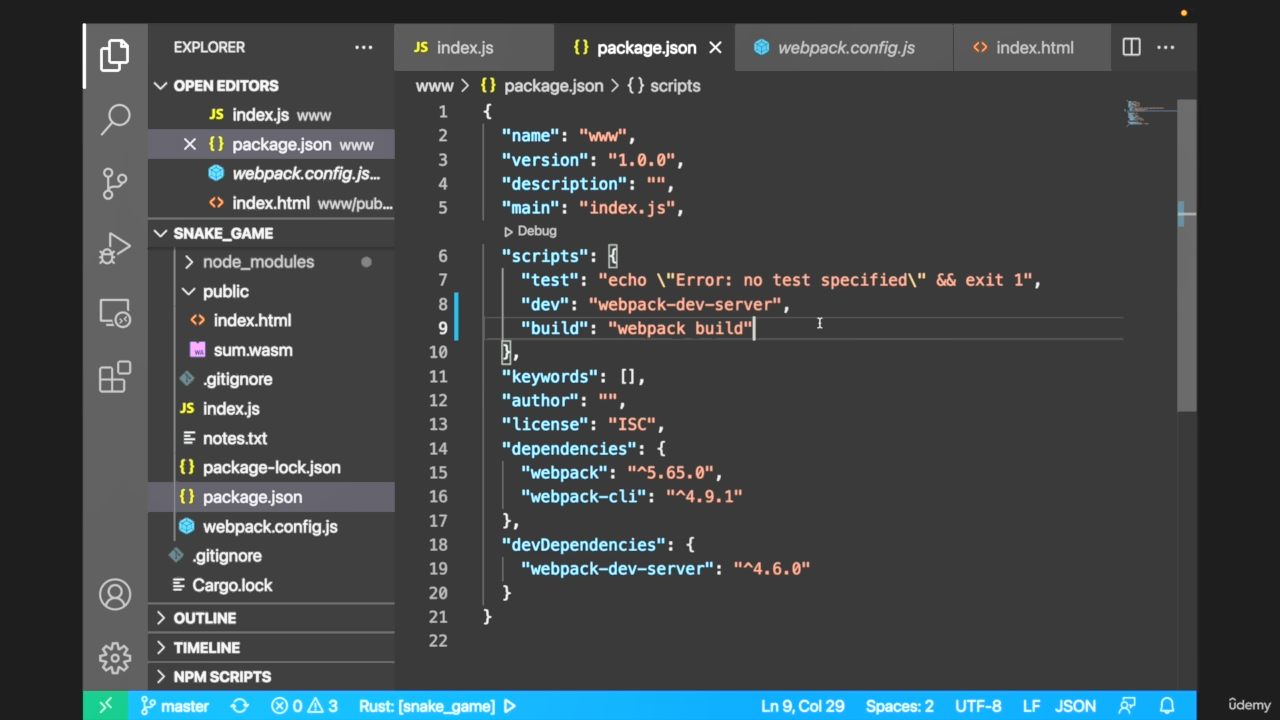The width and height of the screenshot is (1280, 720).
Task: Open the Manage settings gear
Action: coord(115,658)
